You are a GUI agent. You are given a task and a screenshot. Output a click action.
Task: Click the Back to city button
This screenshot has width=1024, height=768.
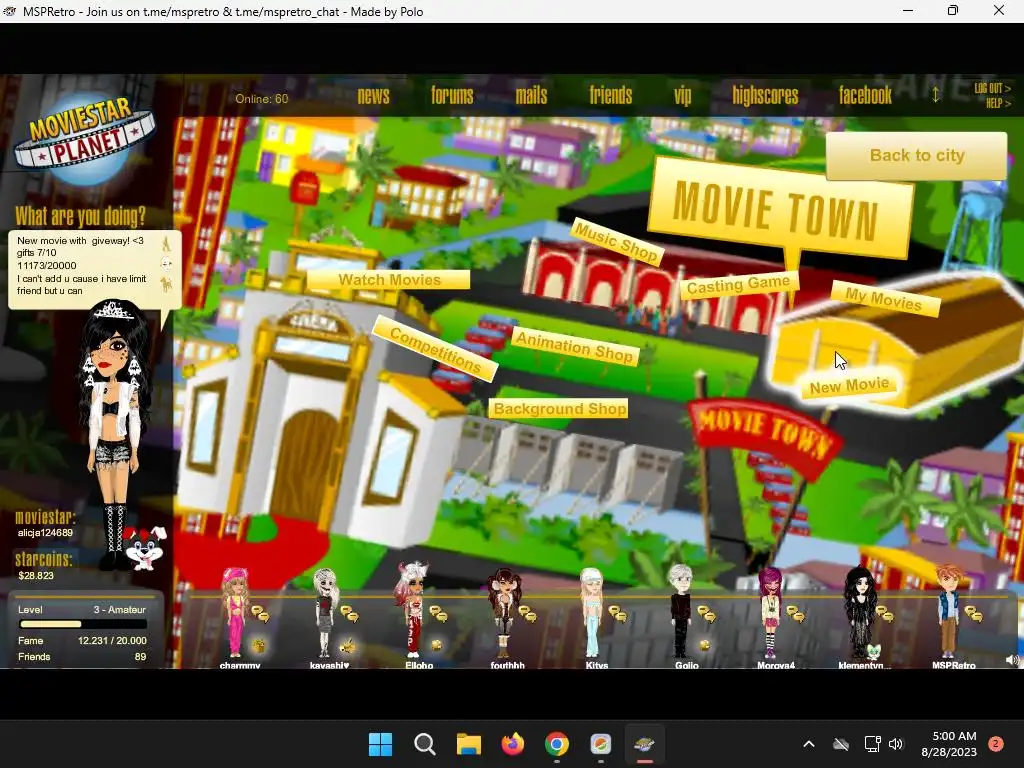pos(916,155)
